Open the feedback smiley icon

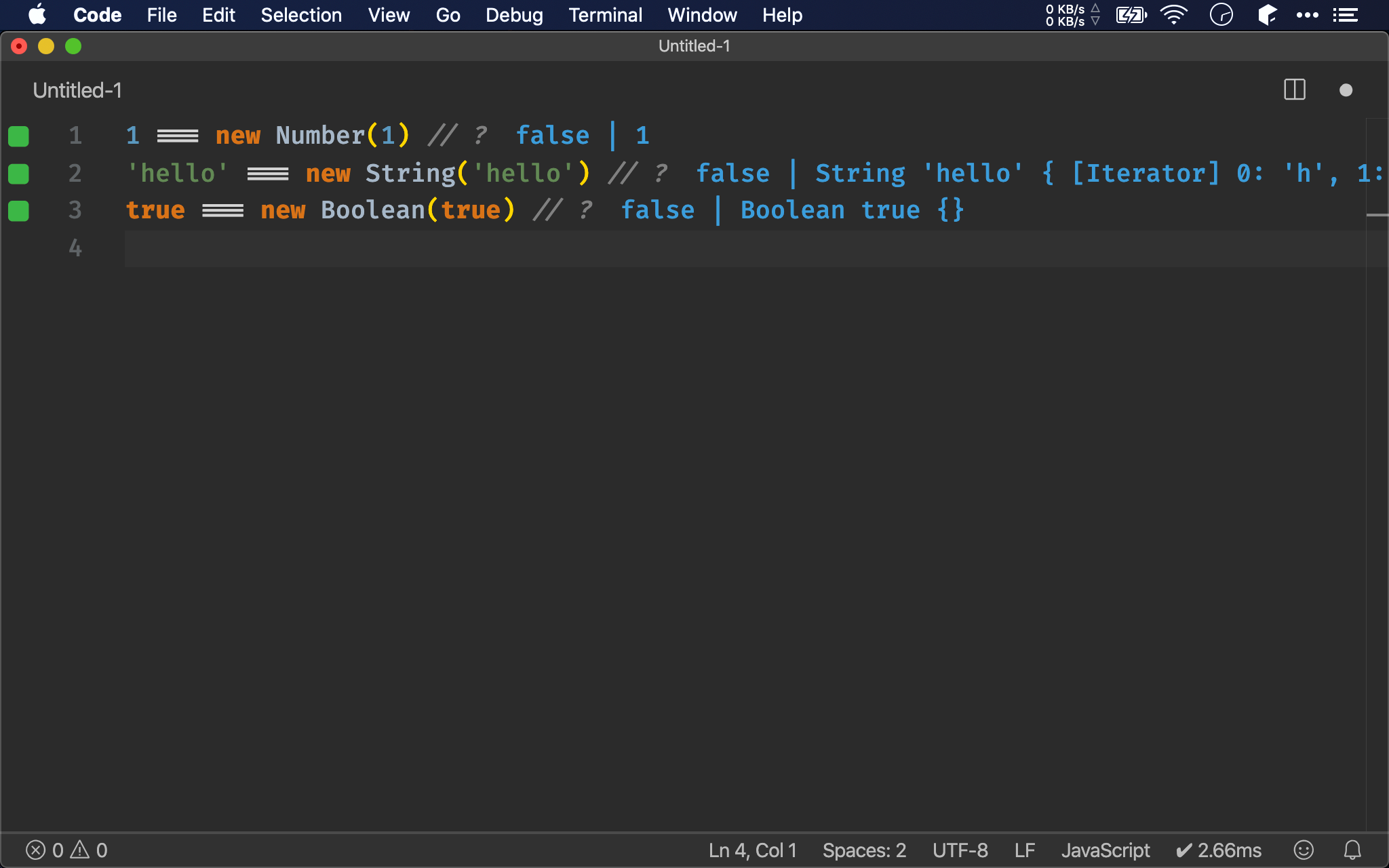pos(1304,850)
